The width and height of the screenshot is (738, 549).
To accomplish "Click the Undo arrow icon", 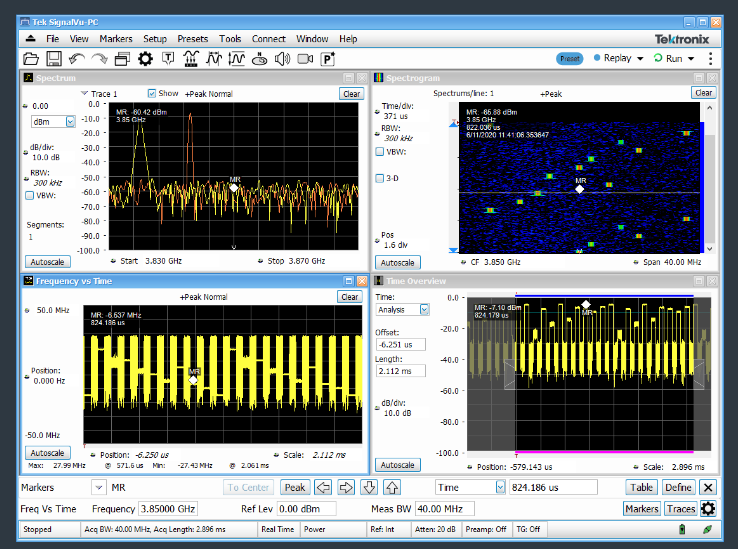I will coord(77,59).
